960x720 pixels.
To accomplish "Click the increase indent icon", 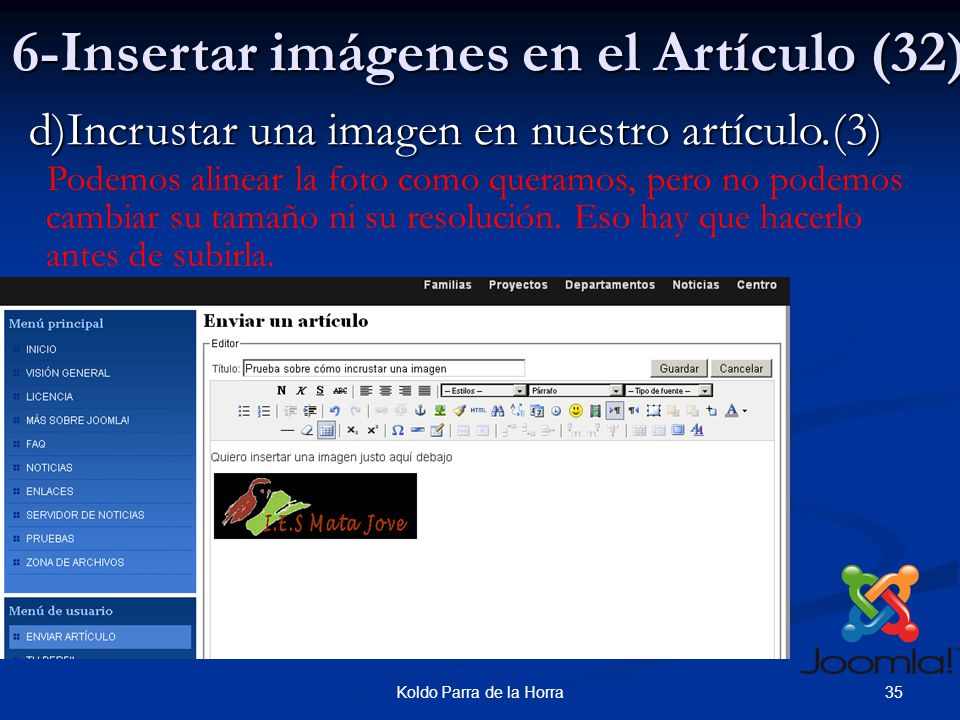I will [x=310, y=411].
